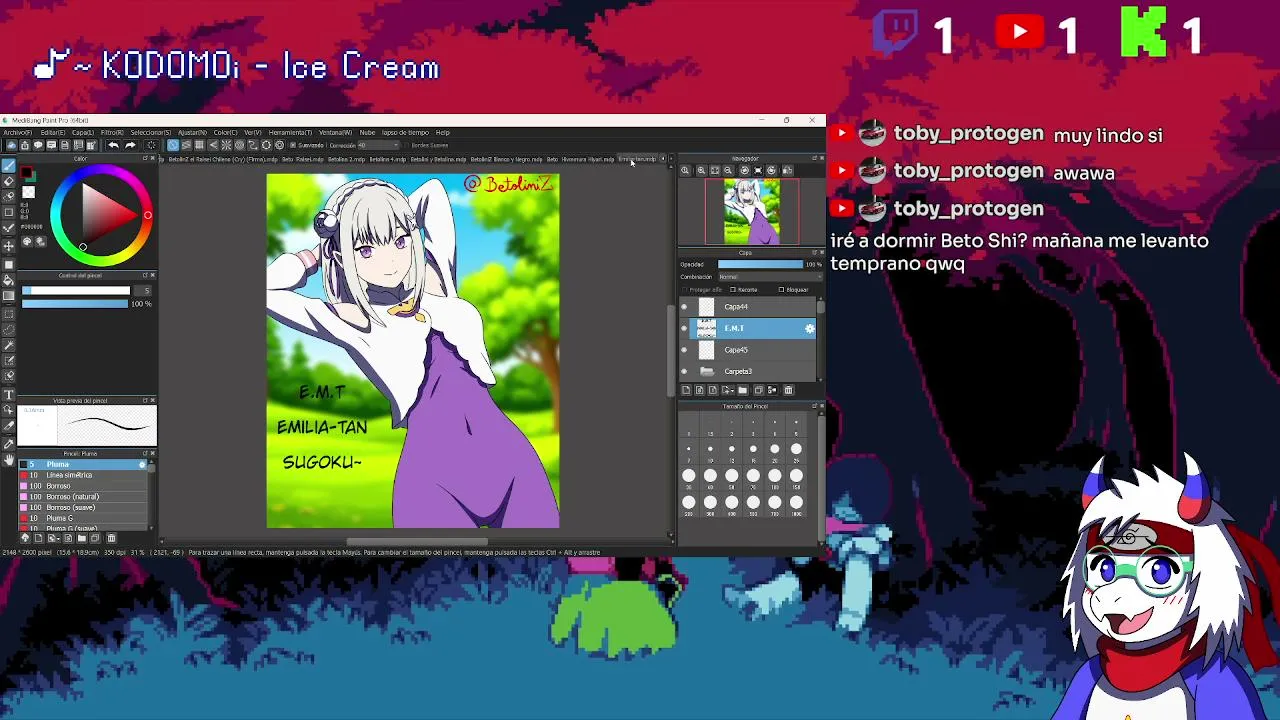Select the Gradient tool
Image resolution: width=1280 pixels, height=720 pixels.
(9, 295)
